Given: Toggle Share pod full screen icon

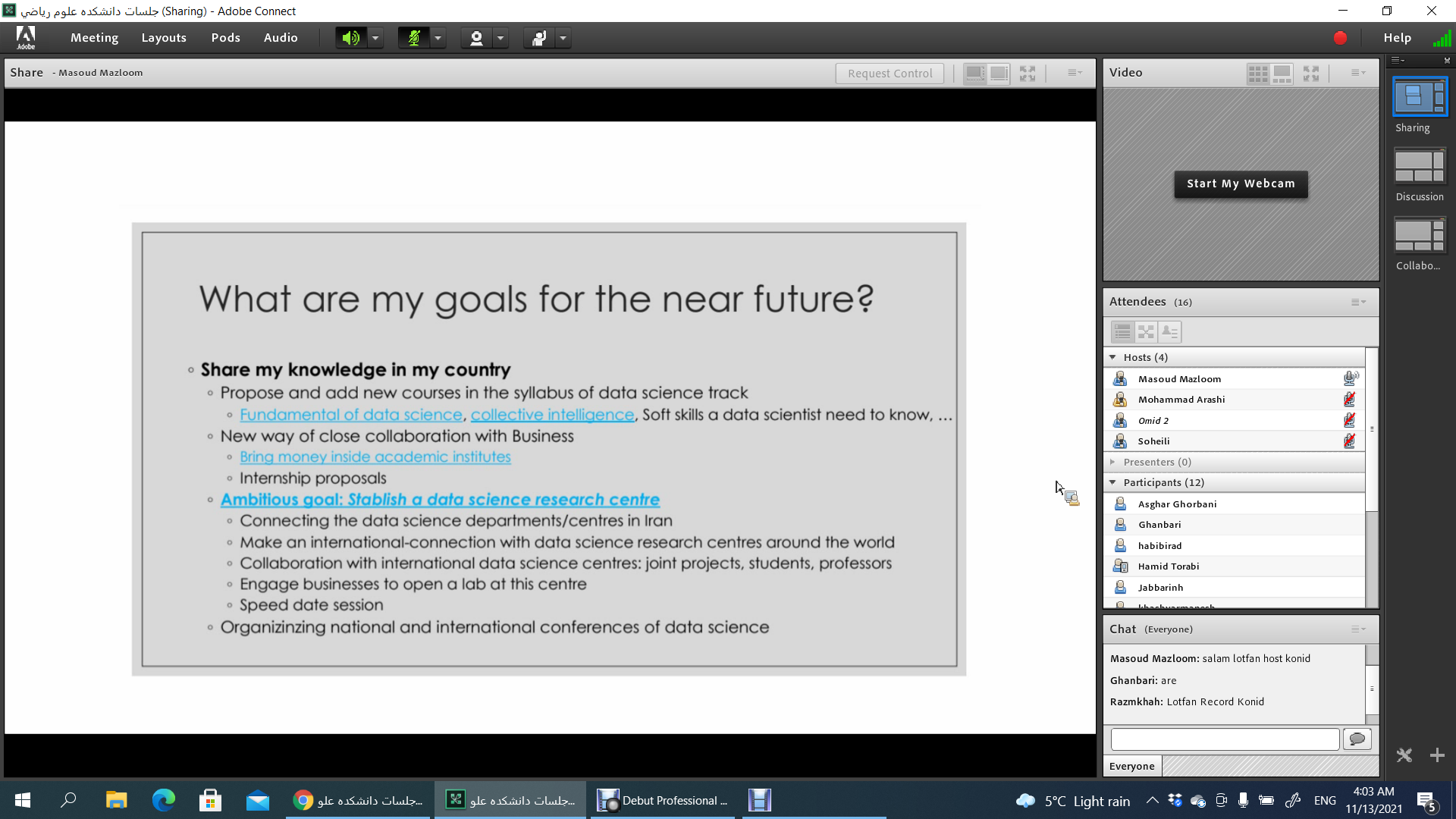Looking at the screenshot, I should tap(1028, 74).
